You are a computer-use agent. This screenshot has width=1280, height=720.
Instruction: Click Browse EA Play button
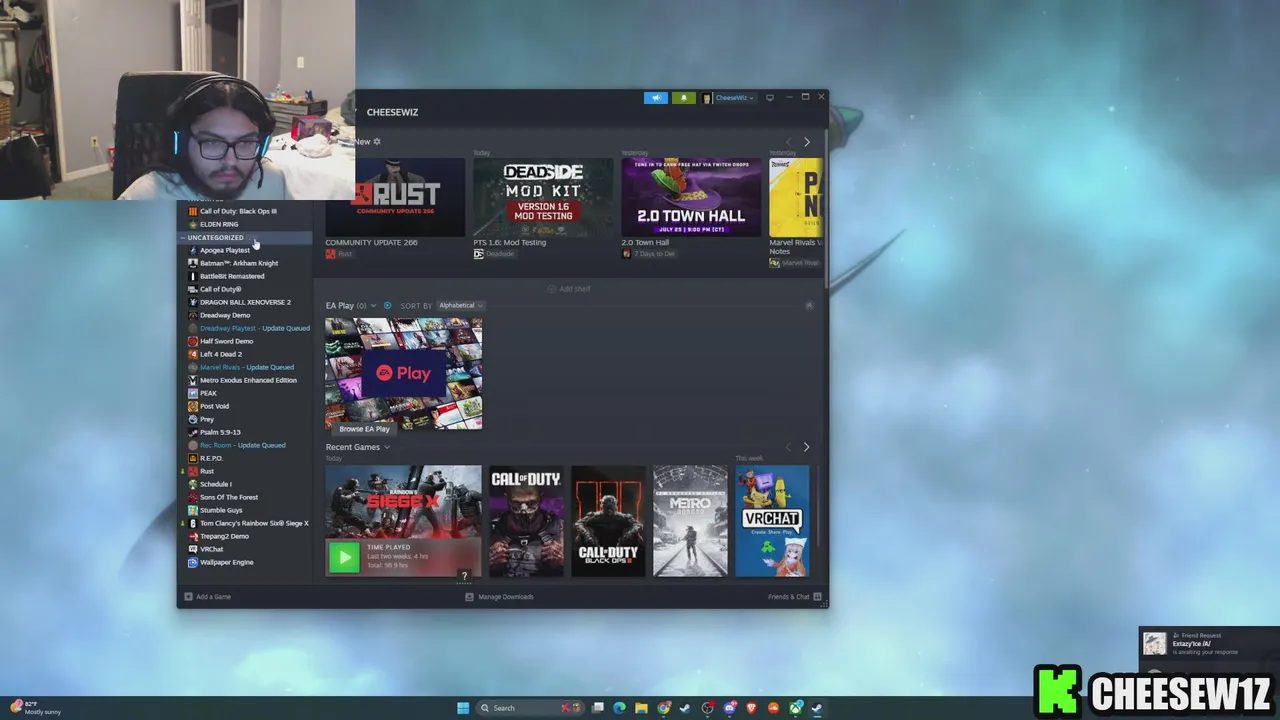[364, 428]
